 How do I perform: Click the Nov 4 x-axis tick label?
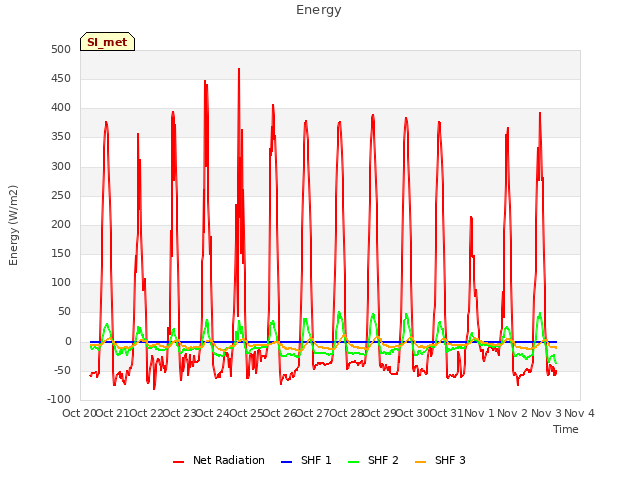pos(579,413)
